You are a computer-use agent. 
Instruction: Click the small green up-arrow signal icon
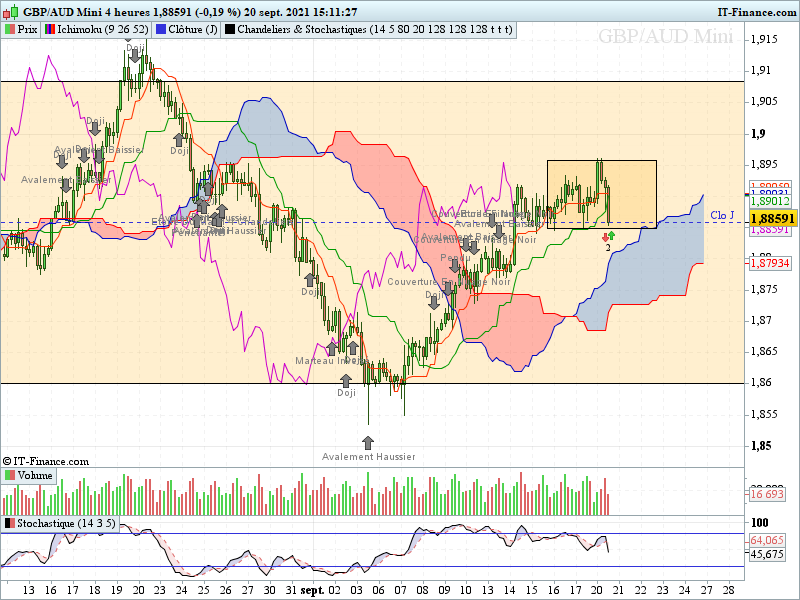pos(612,236)
